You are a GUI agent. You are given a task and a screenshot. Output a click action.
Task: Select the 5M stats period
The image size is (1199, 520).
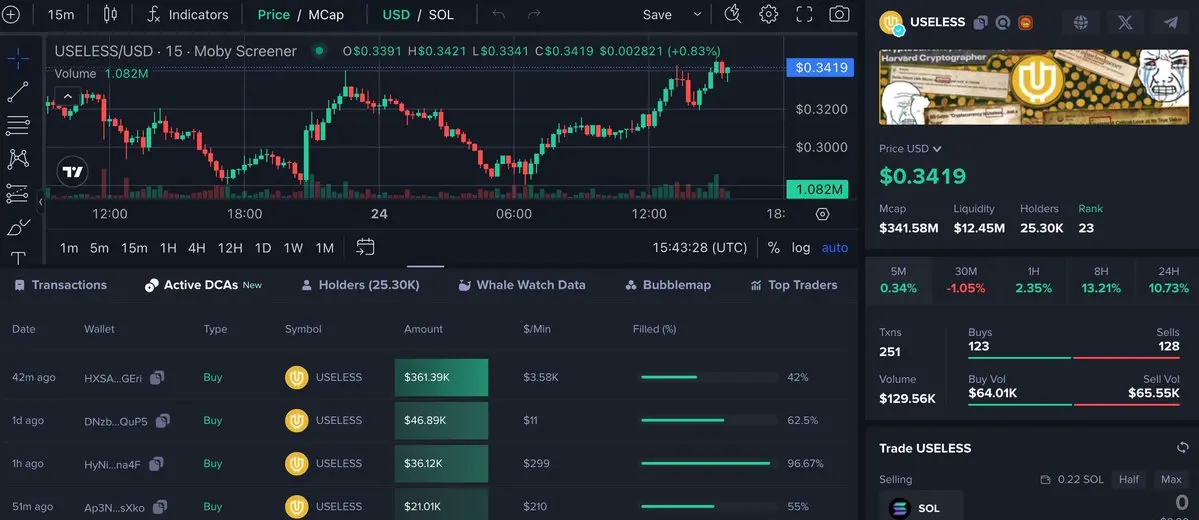tap(898, 280)
